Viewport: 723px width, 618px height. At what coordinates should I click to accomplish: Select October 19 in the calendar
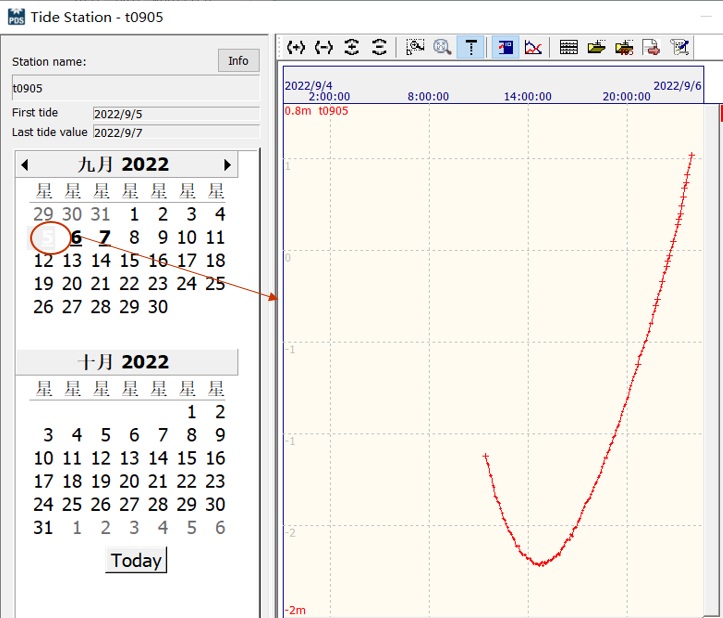pos(101,481)
